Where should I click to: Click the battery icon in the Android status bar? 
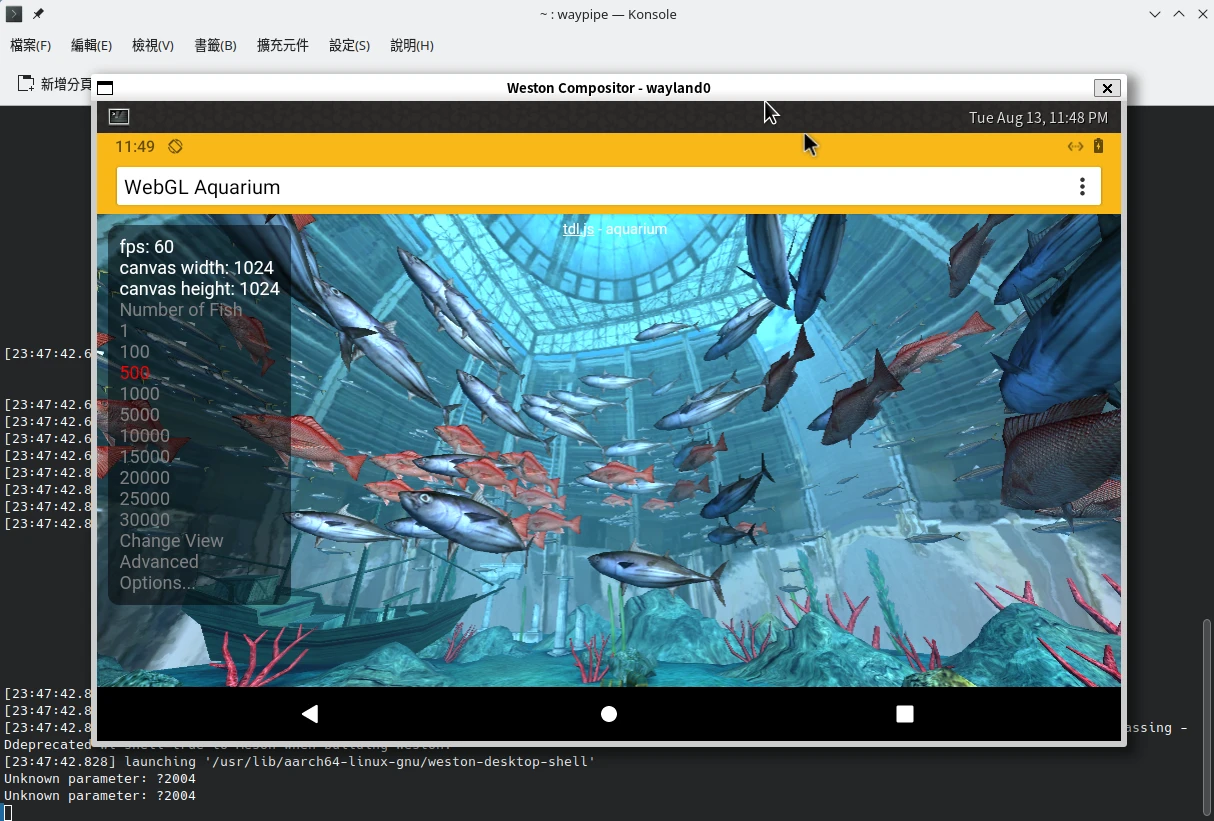[x=1098, y=147]
